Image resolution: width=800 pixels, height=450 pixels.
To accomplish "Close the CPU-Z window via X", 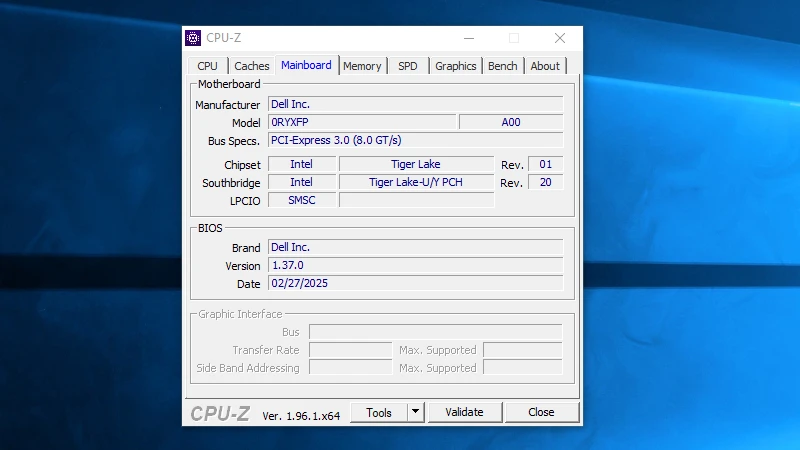I will 560,38.
